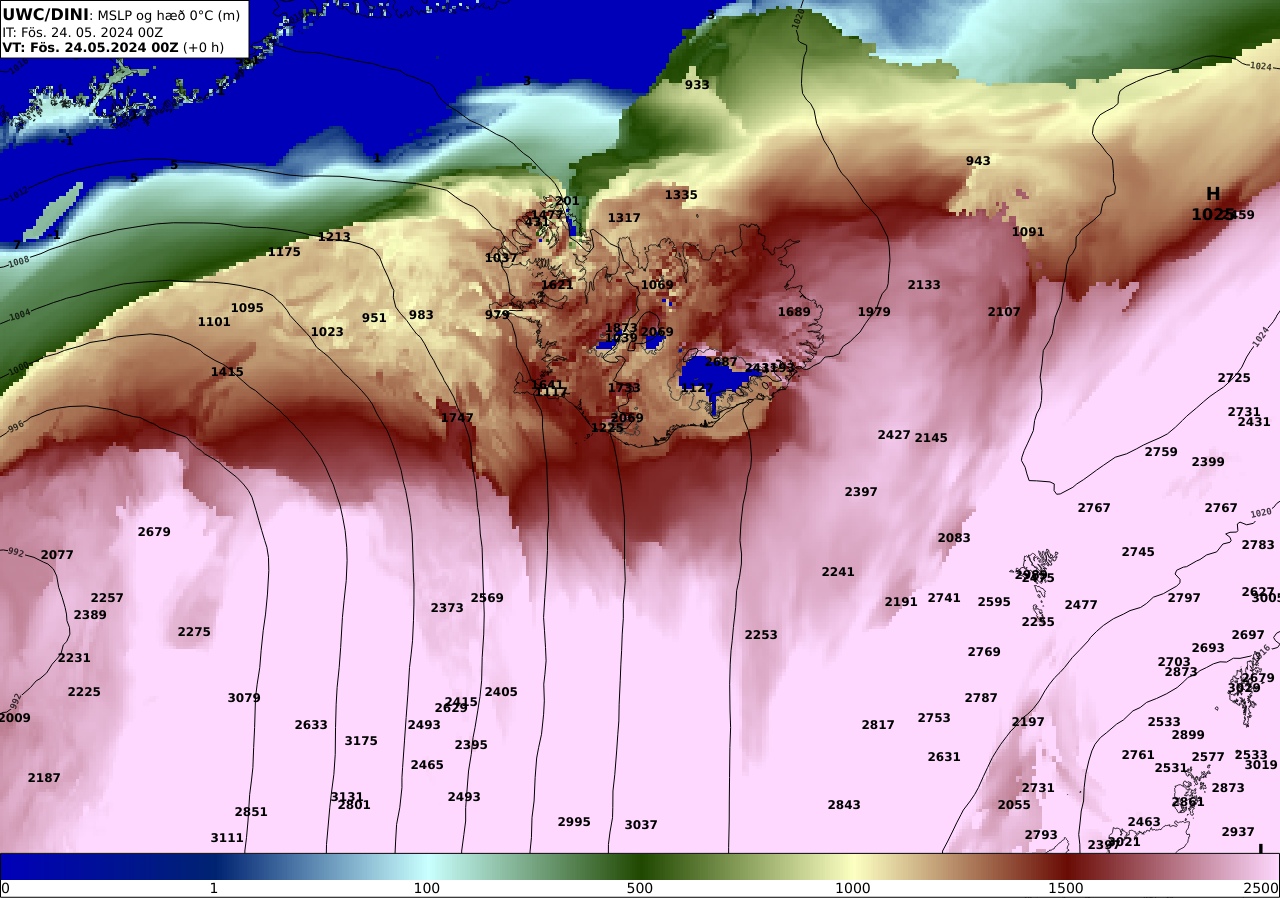Viewport: 1280px width, 898px height.
Task: Click the IT: Fös. 24. 05. 2024 00Z line
Action: coord(82,32)
